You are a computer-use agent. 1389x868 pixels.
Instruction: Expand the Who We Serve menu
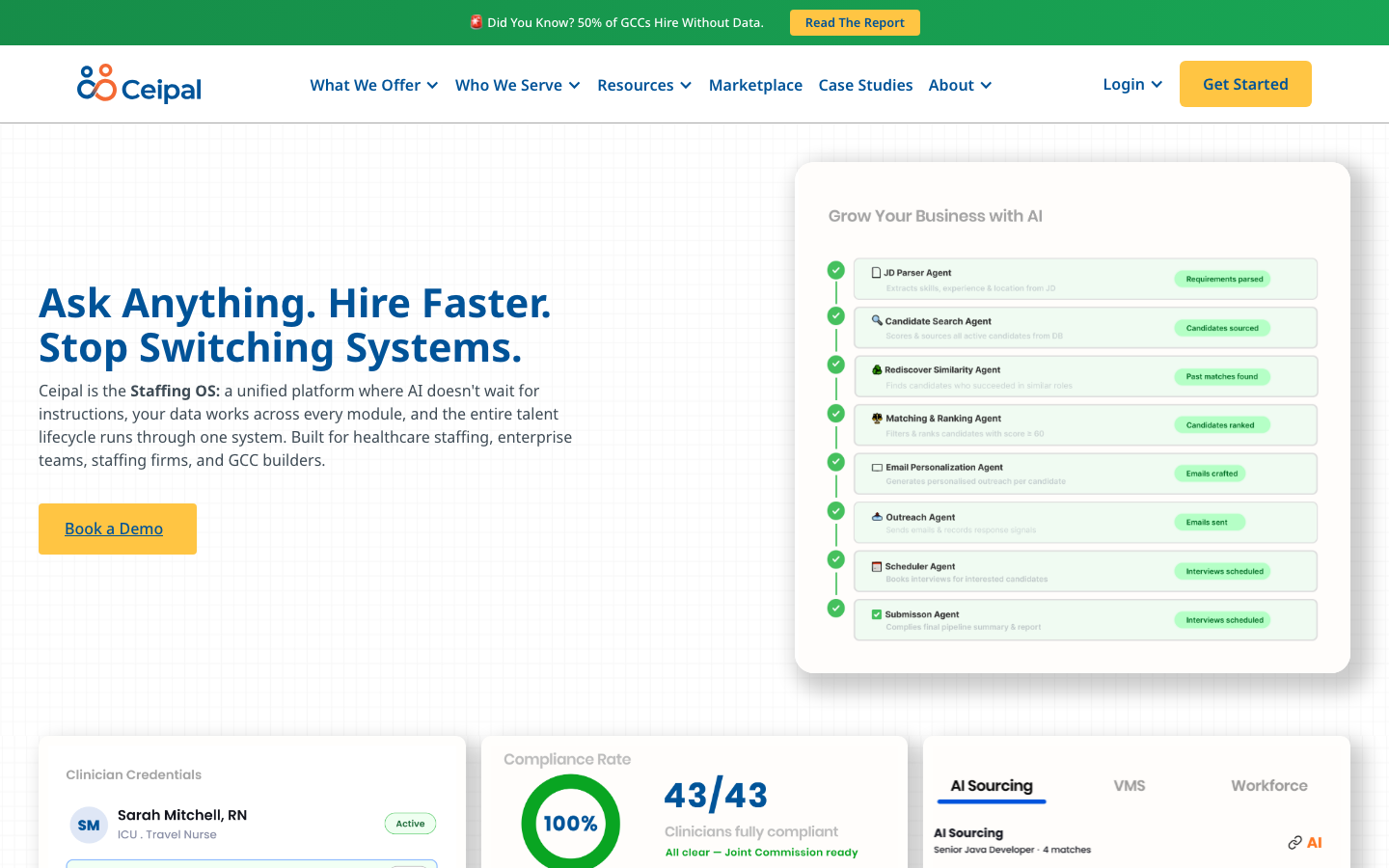coord(518,85)
